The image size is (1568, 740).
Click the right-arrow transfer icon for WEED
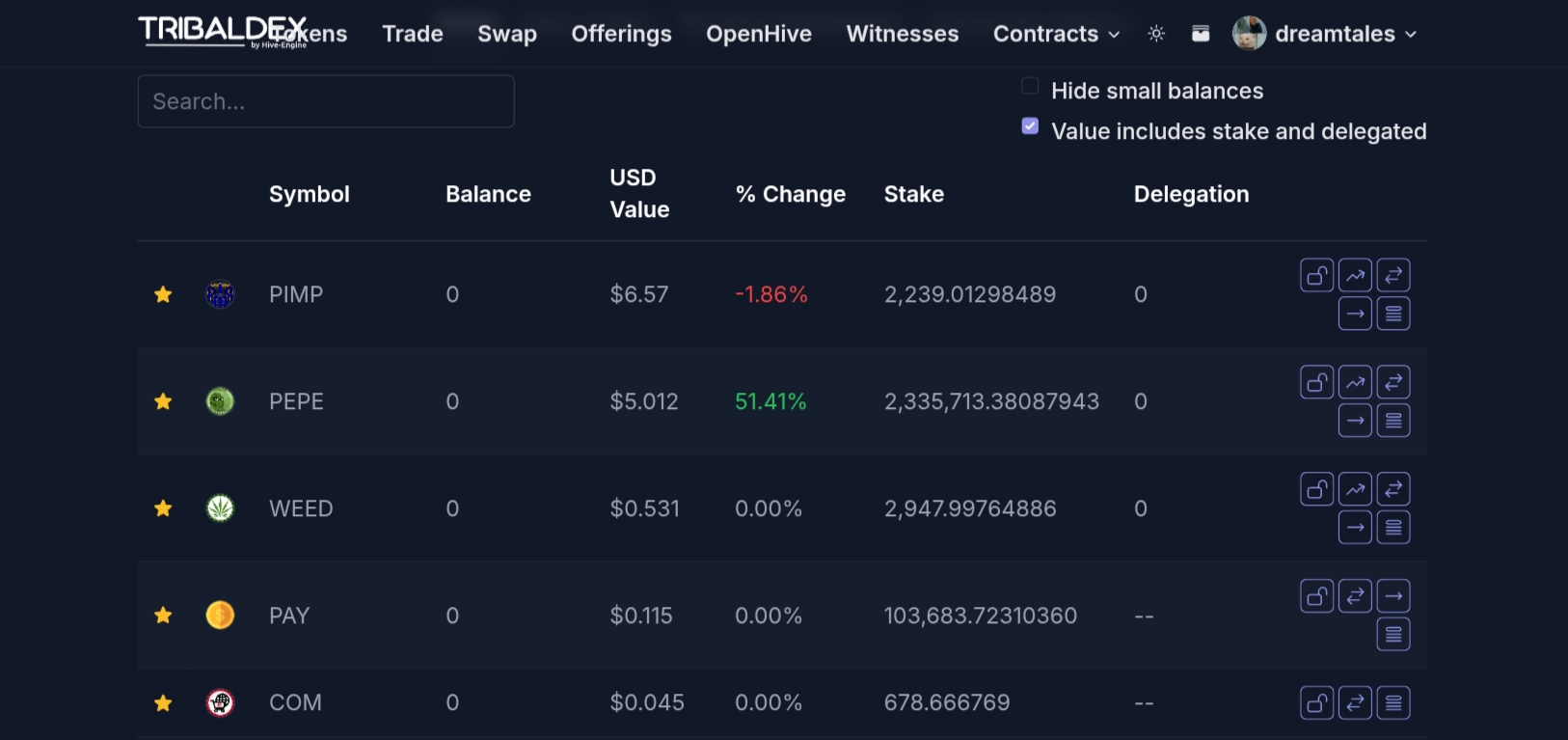click(x=1355, y=528)
